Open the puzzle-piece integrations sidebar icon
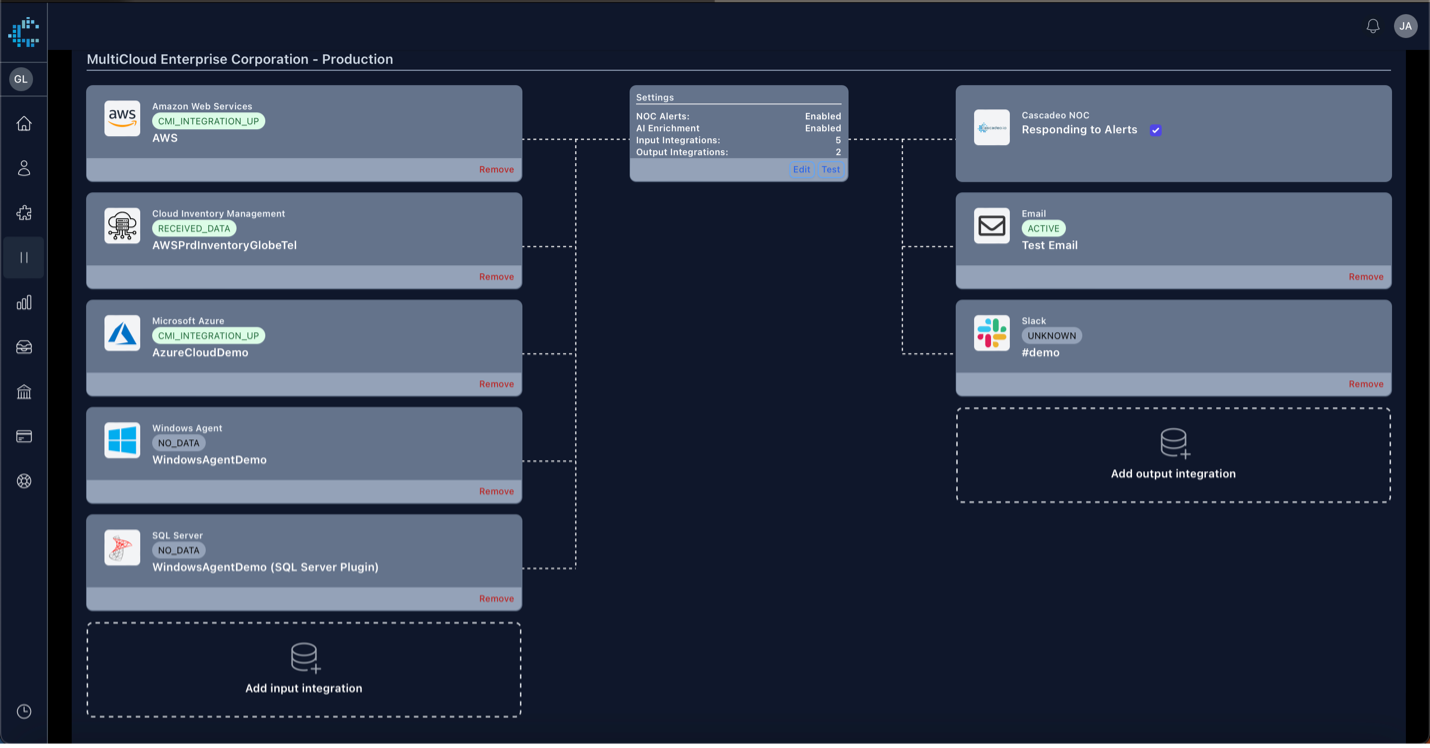This screenshot has width=1430, height=748. point(24,212)
